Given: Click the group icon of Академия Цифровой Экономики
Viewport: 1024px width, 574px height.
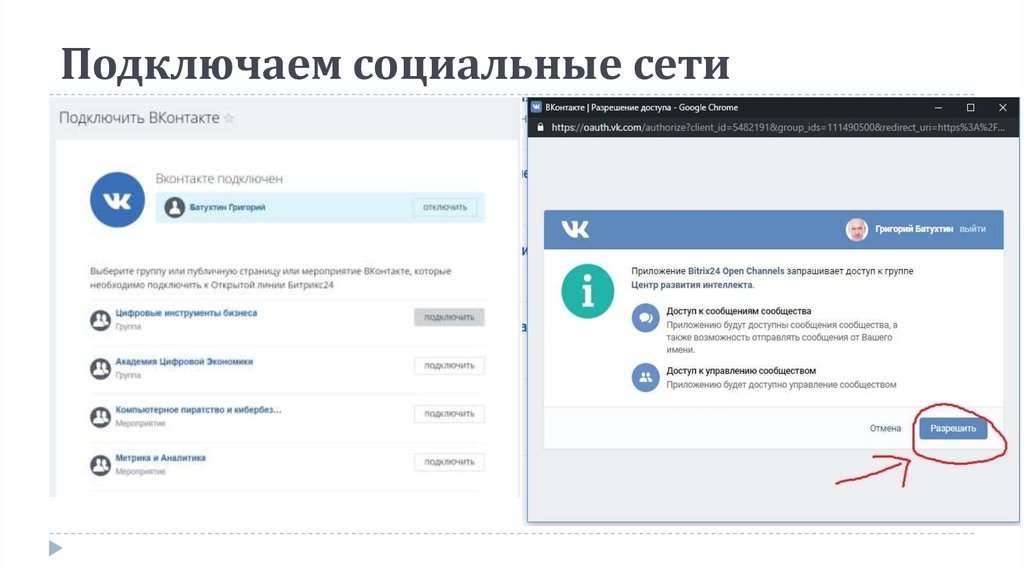Looking at the screenshot, I should [x=100, y=368].
